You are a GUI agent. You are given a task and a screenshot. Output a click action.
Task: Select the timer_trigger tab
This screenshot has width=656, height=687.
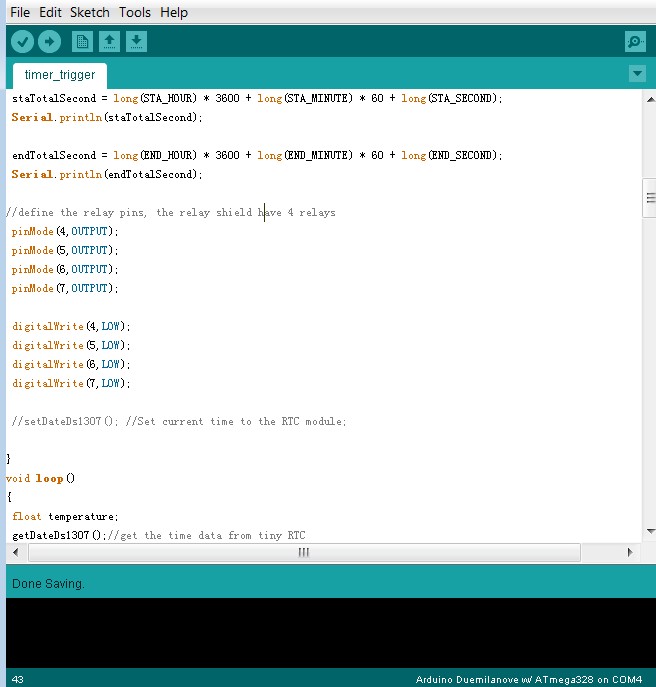pos(60,75)
